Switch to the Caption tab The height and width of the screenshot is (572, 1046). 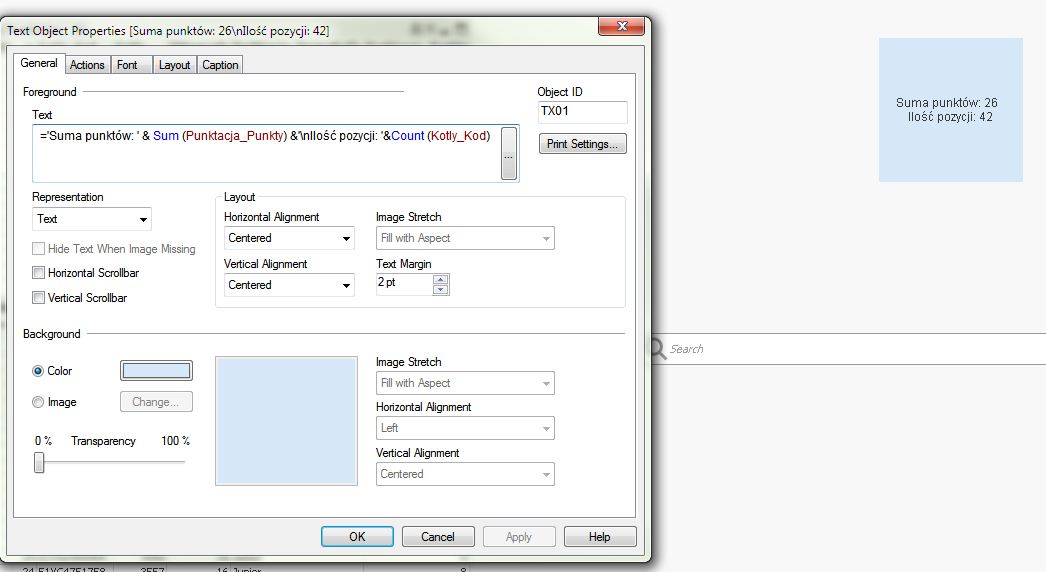coord(220,65)
